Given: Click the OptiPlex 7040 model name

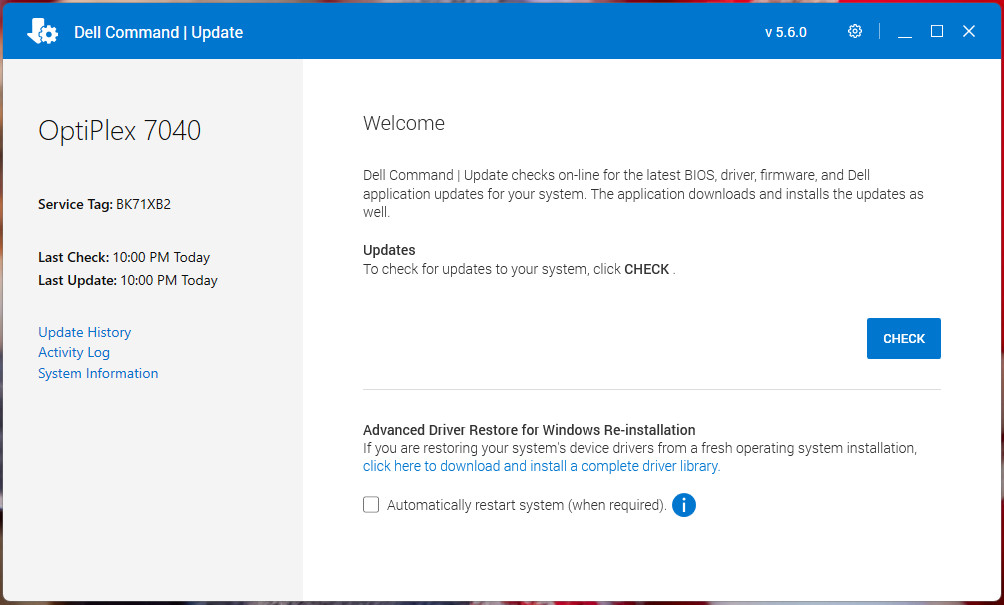Looking at the screenshot, I should 120,131.
